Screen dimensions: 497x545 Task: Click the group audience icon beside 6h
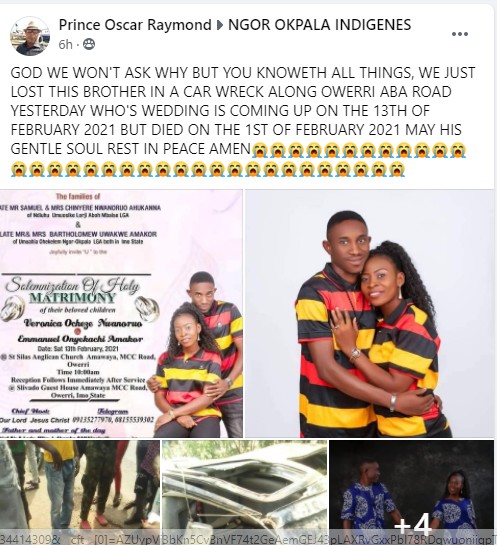[89, 44]
